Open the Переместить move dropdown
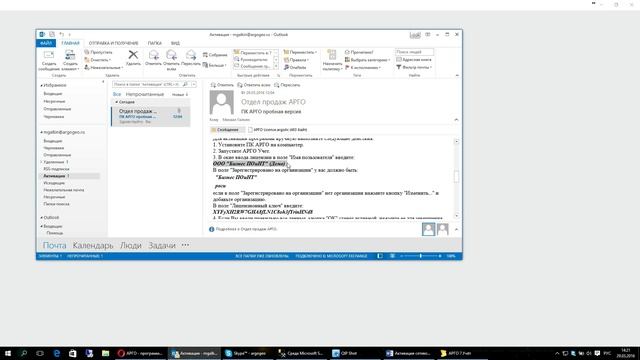The width and height of the screenshot is (640, 360). 300,52
